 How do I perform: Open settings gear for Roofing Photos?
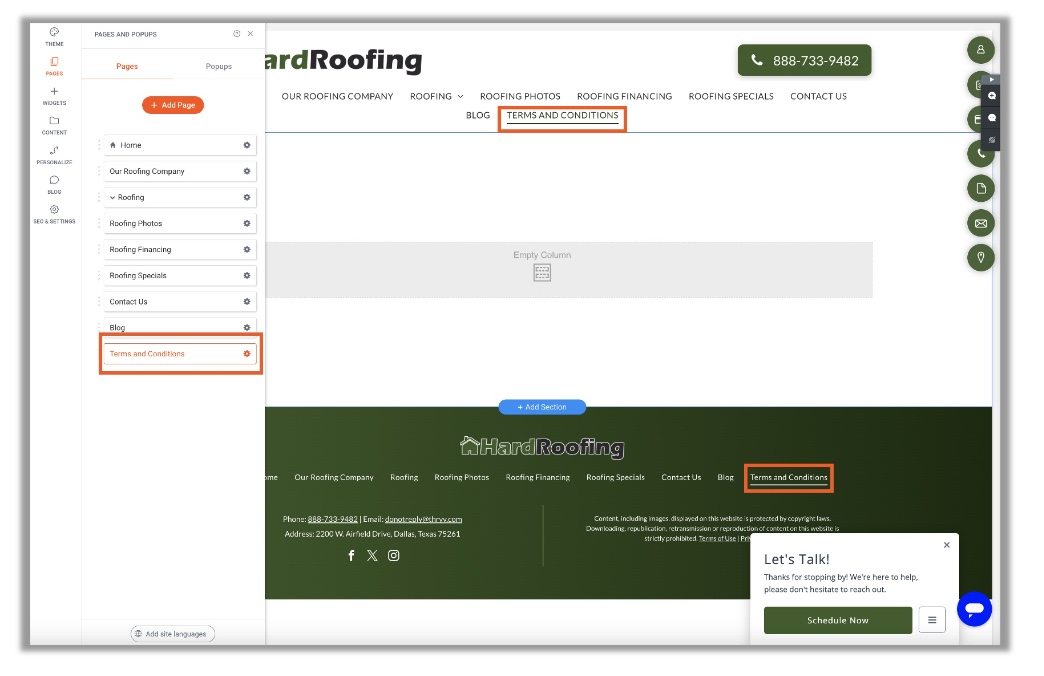tap(246, 223)
